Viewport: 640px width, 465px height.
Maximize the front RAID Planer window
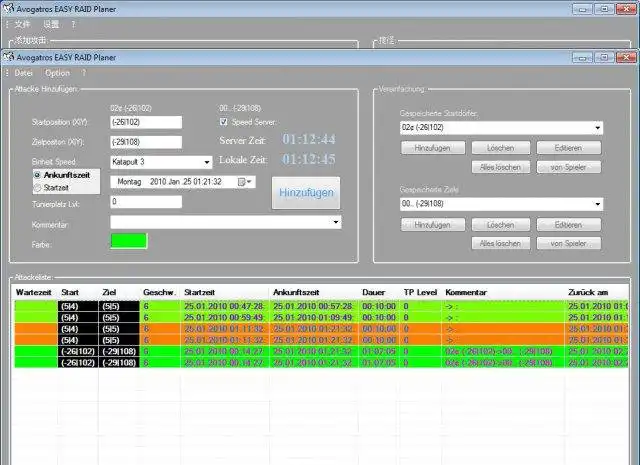pyautogui.click(x=604, y=58)
